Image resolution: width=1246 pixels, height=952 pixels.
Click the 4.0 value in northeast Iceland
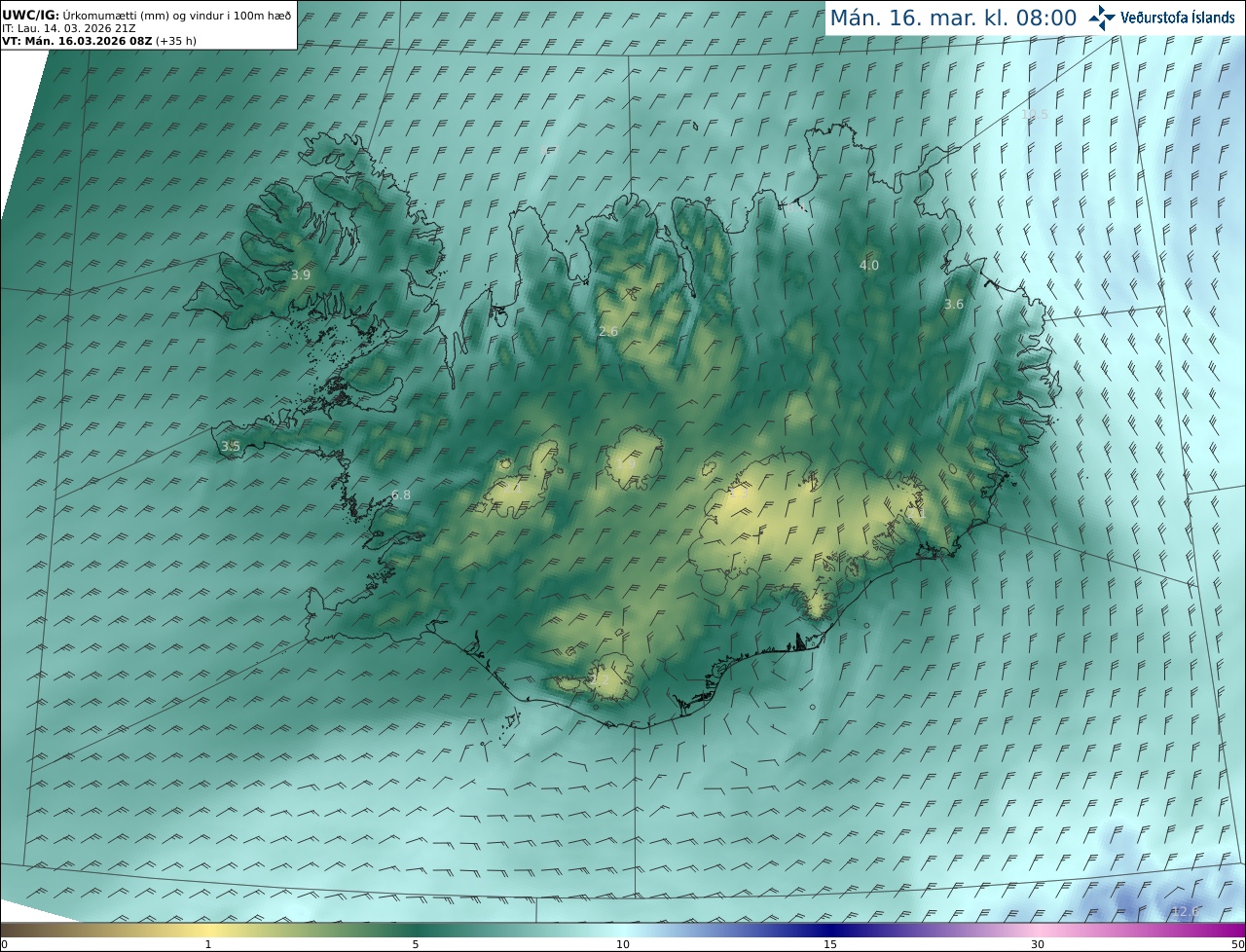pyautogui.click(x=869, y=265)
